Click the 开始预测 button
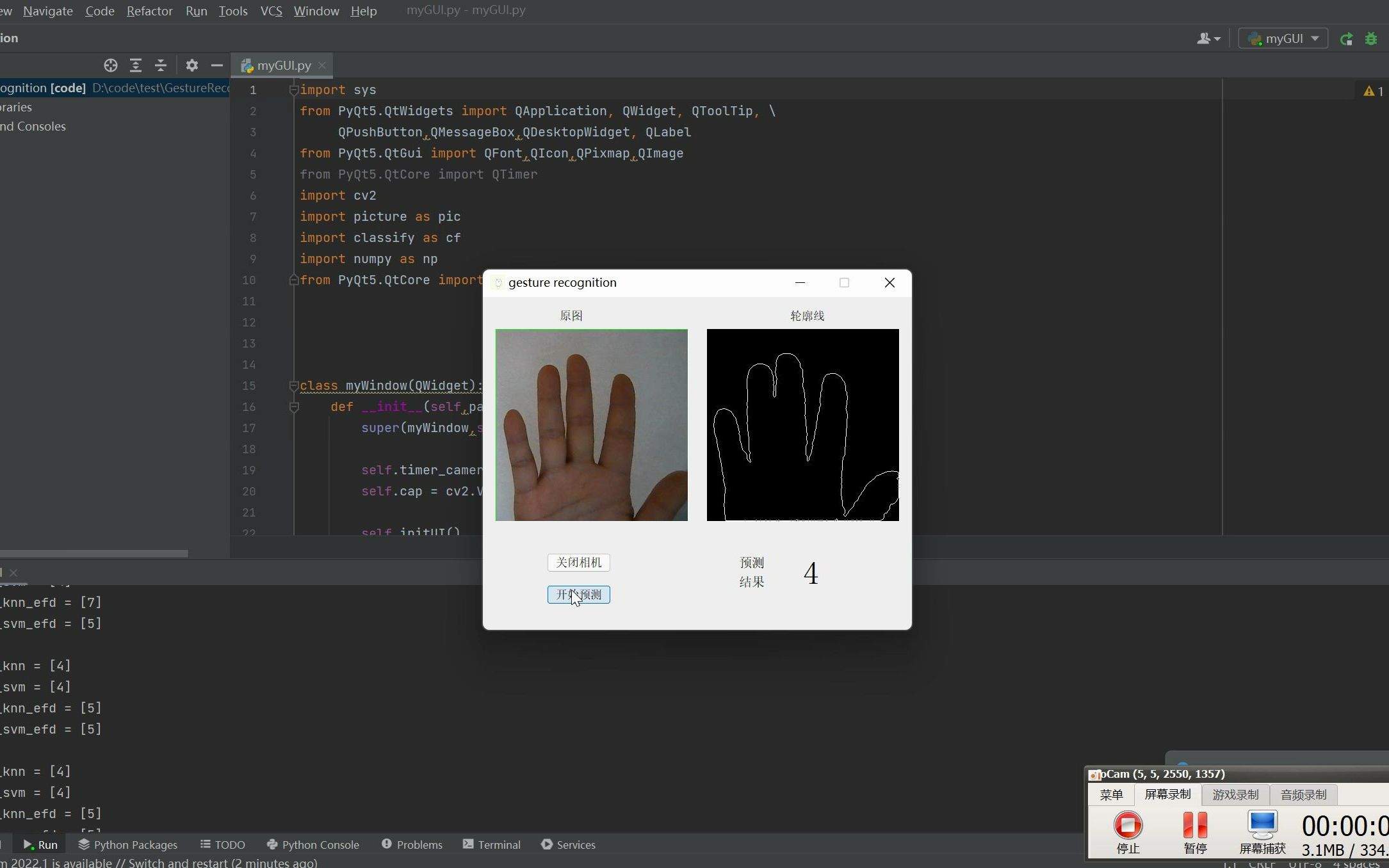This screenshot has height=868, width=1389. [x=578, y=594]
